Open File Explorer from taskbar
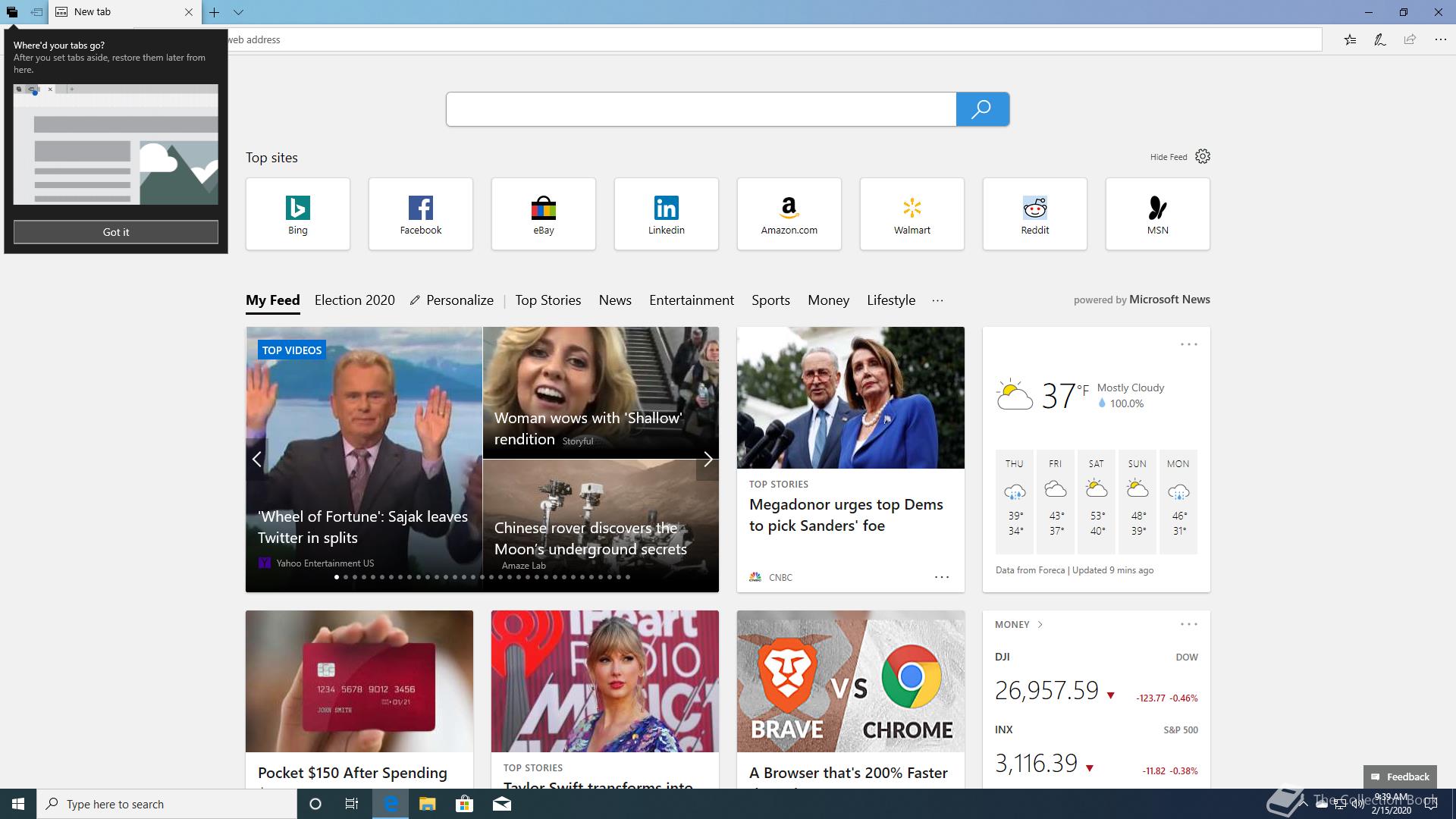The height and width of the screenshot is (819, 1456). tap(428, 804)
